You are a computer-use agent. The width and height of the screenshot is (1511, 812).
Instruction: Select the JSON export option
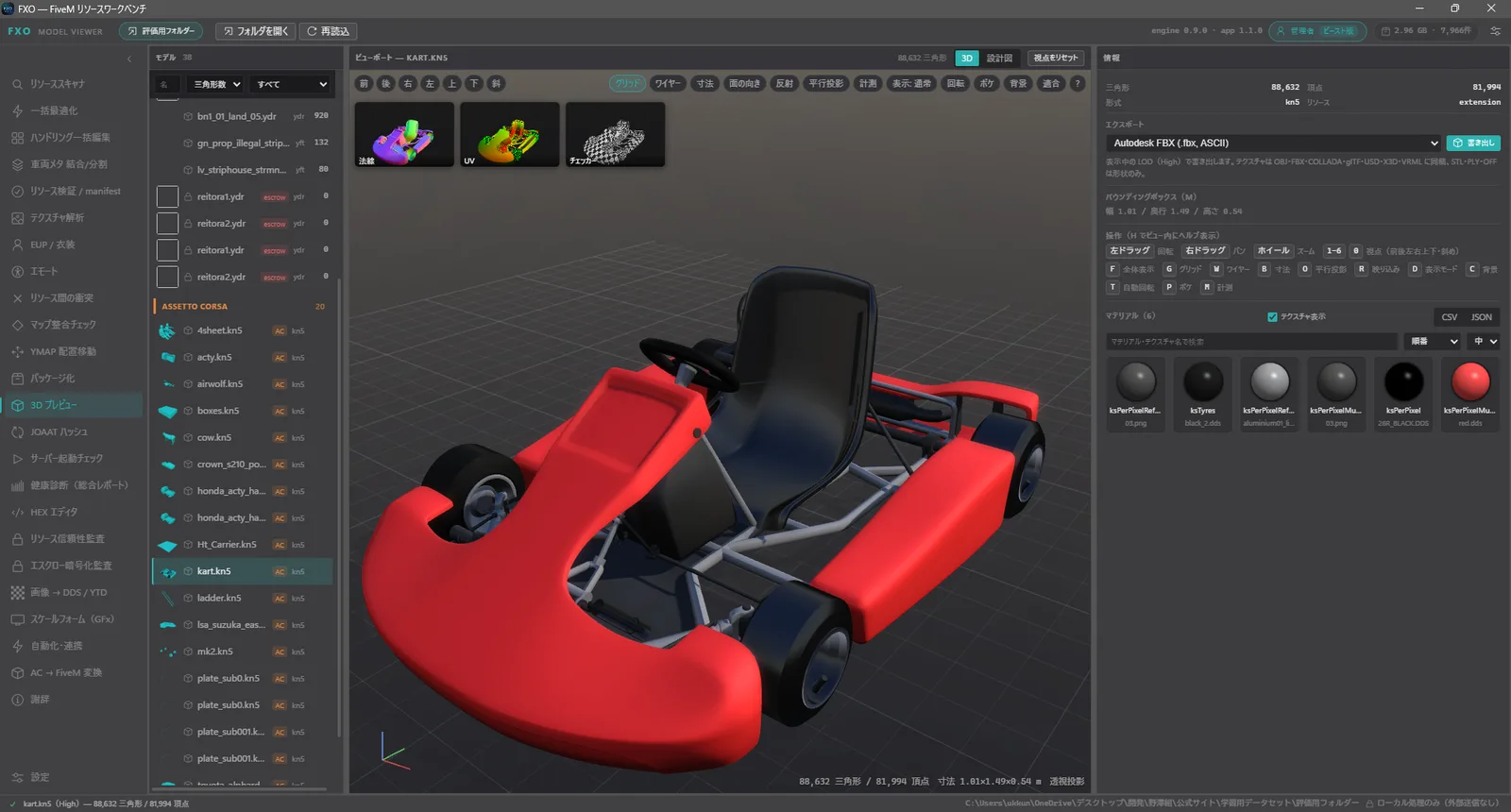(1482, 317)
